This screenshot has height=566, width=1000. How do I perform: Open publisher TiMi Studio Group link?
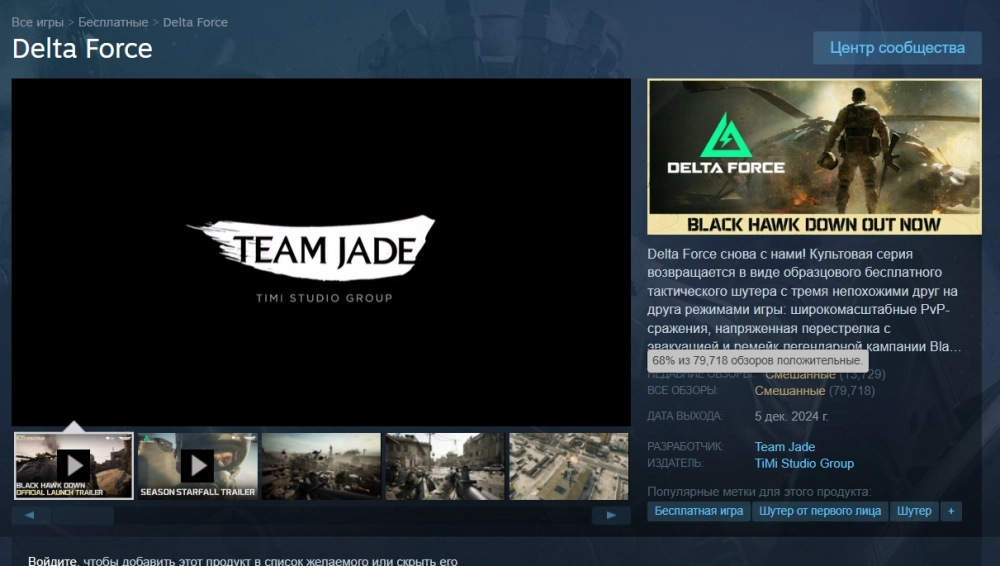pyautogui.click(x=804, y=463)
